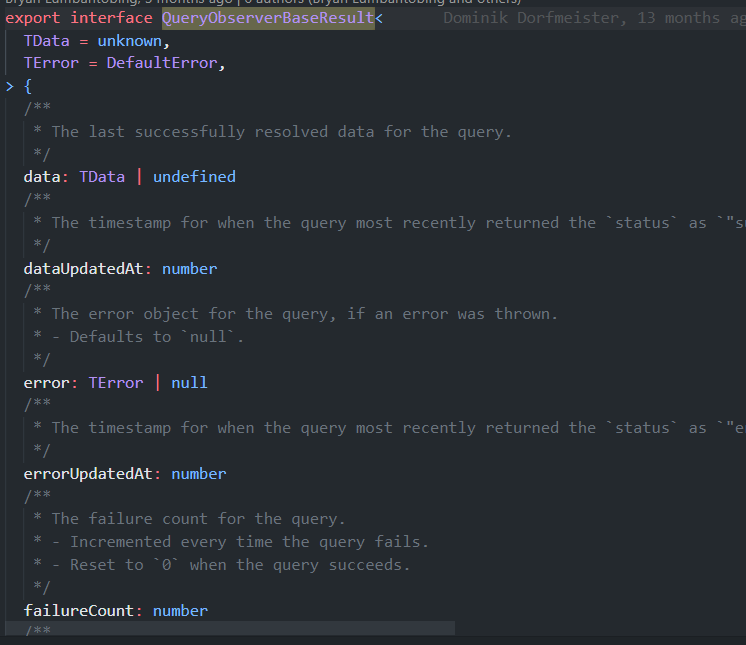Select the TData type in data declaration
746x645 pixels.
click(102, 177)
